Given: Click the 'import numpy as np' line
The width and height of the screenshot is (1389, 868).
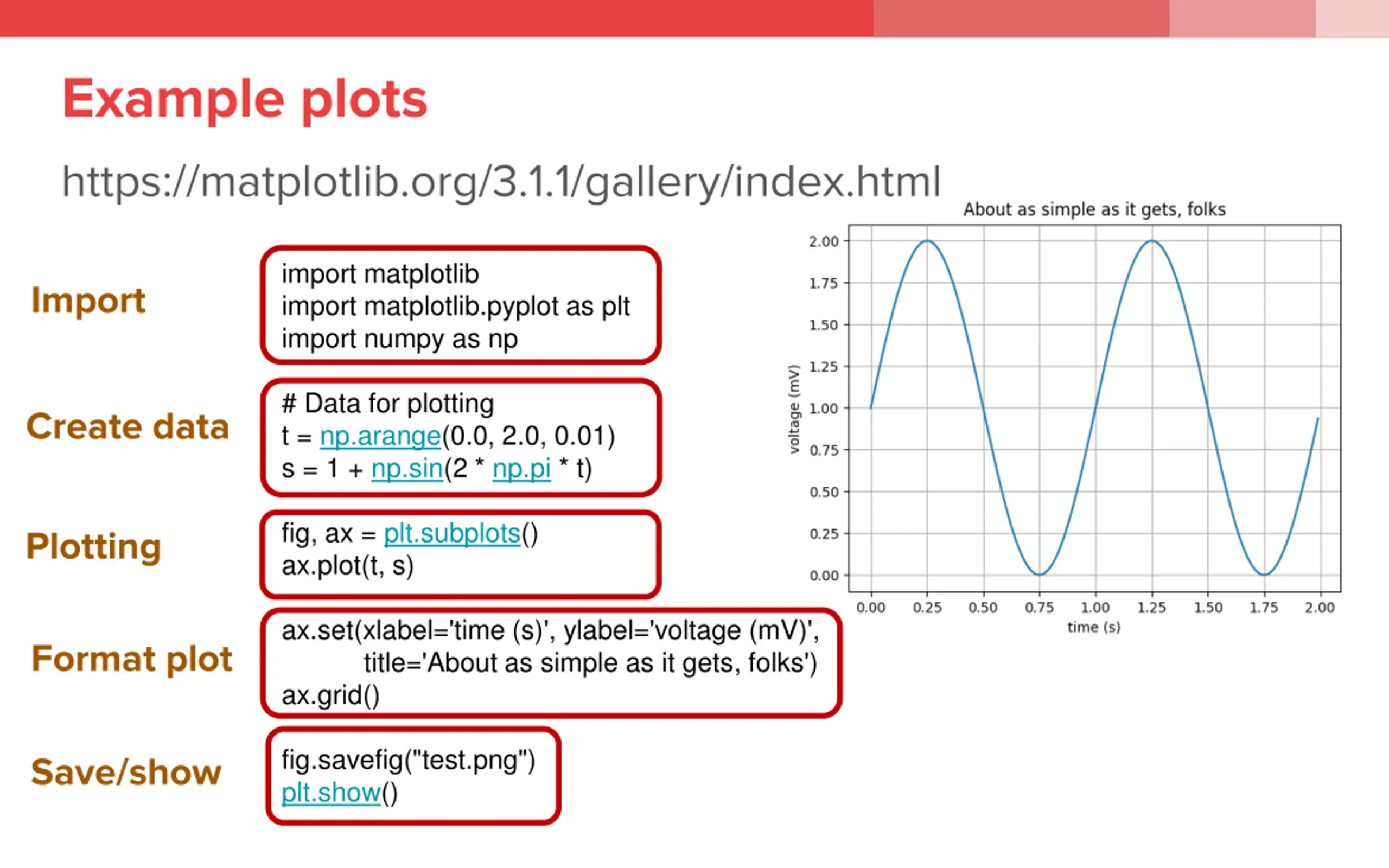Looking at the screenshot, I should (x=399, y=339).
